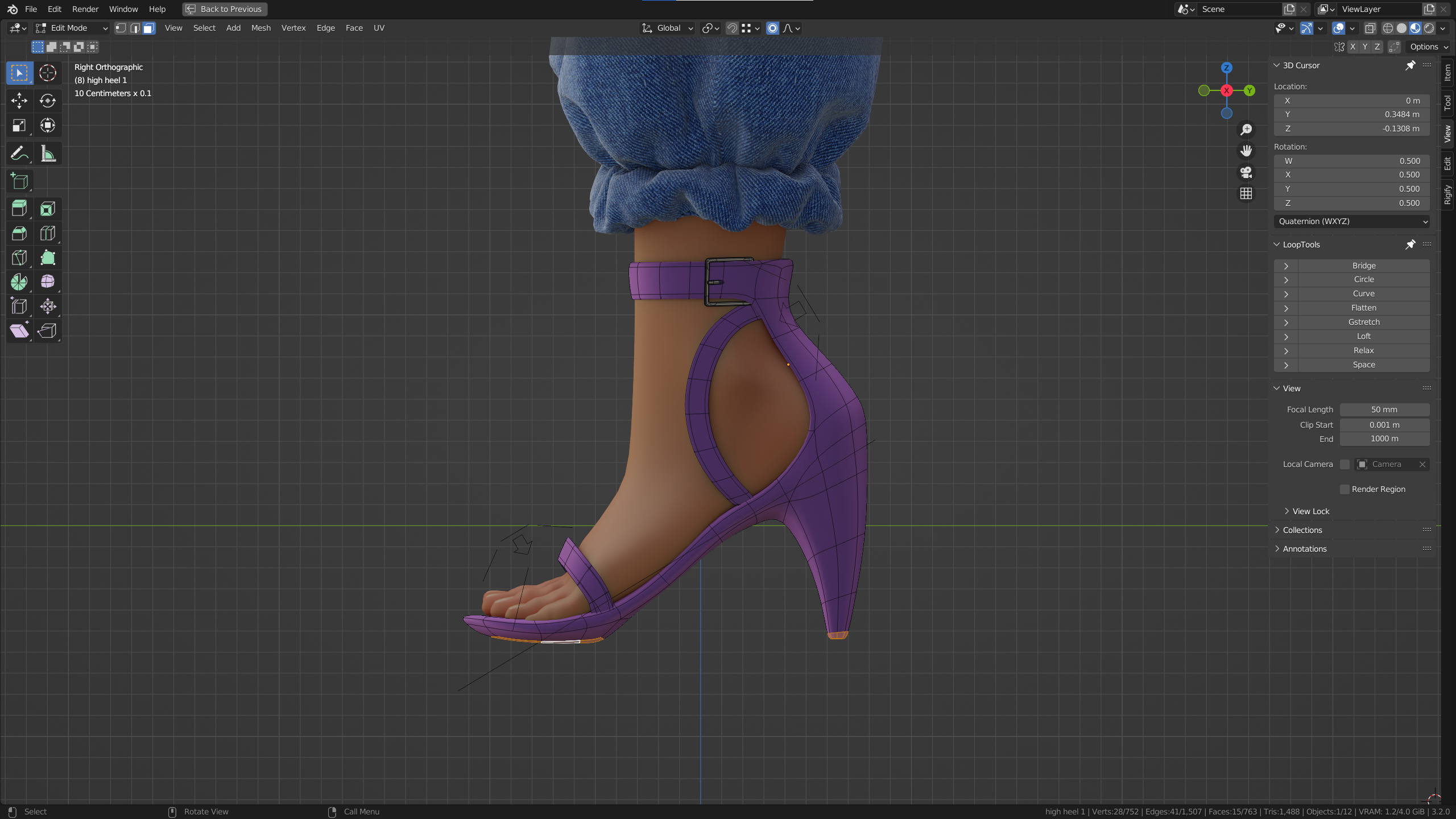The height and width of the screenshot is (819, 1456).
Task: Select the Scale tool
Action: [19, 126]
